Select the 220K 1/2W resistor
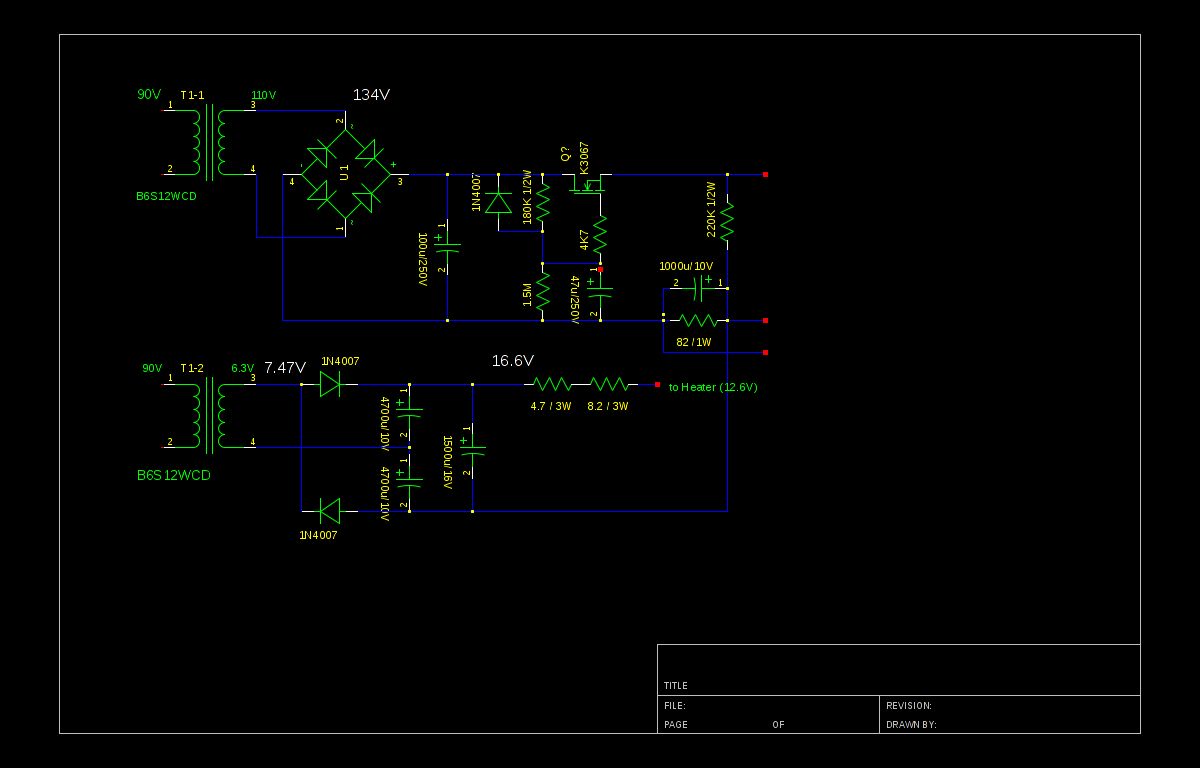Viewport: 1200px width, 768px height. [727, 220]
